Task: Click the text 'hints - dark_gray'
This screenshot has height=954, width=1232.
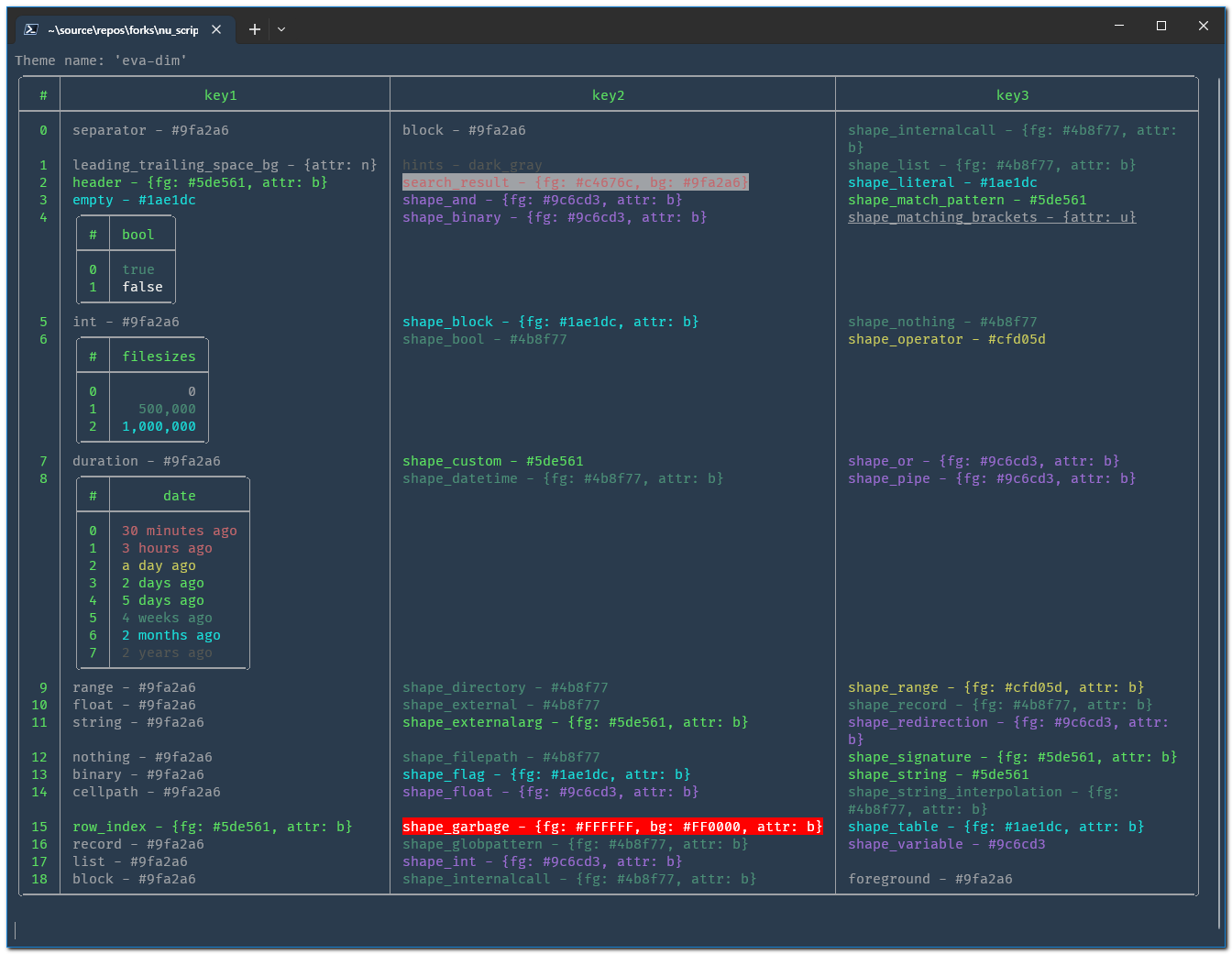Action: (472, 165)
